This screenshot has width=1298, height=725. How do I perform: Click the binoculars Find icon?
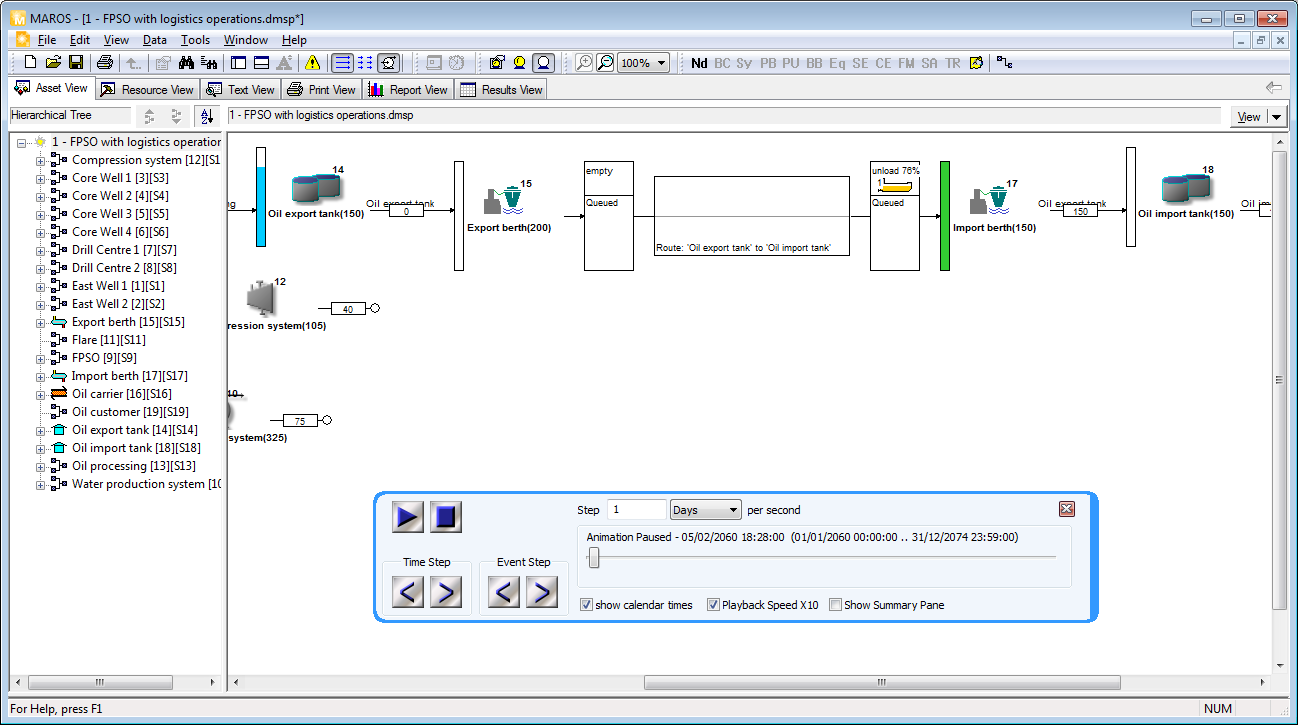(186, 63)
